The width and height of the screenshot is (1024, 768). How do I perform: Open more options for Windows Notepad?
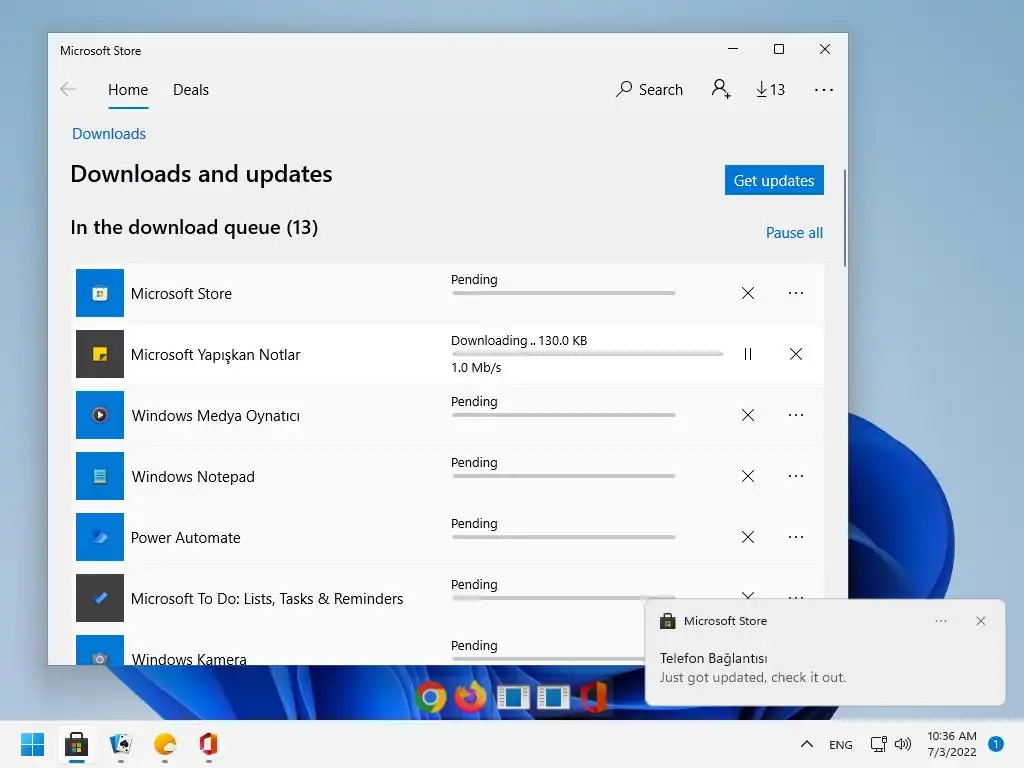795,476
